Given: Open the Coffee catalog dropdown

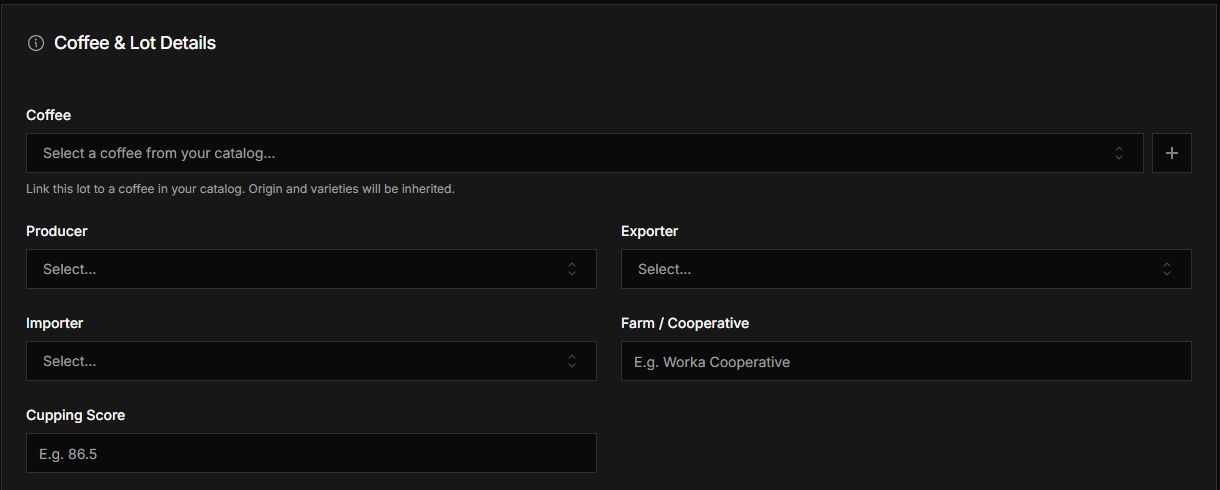Looking at the screenshot, I should pos(584,153).
